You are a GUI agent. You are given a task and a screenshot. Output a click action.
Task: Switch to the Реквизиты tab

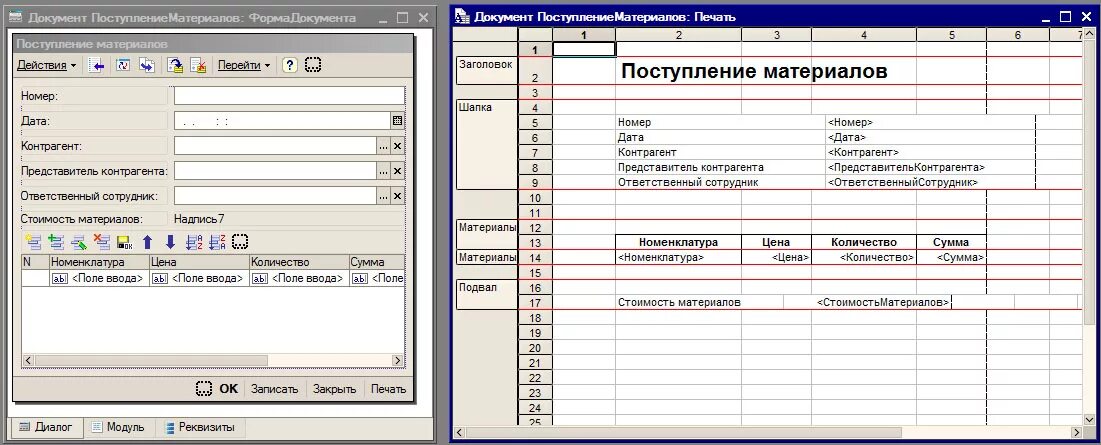(199, 427)
